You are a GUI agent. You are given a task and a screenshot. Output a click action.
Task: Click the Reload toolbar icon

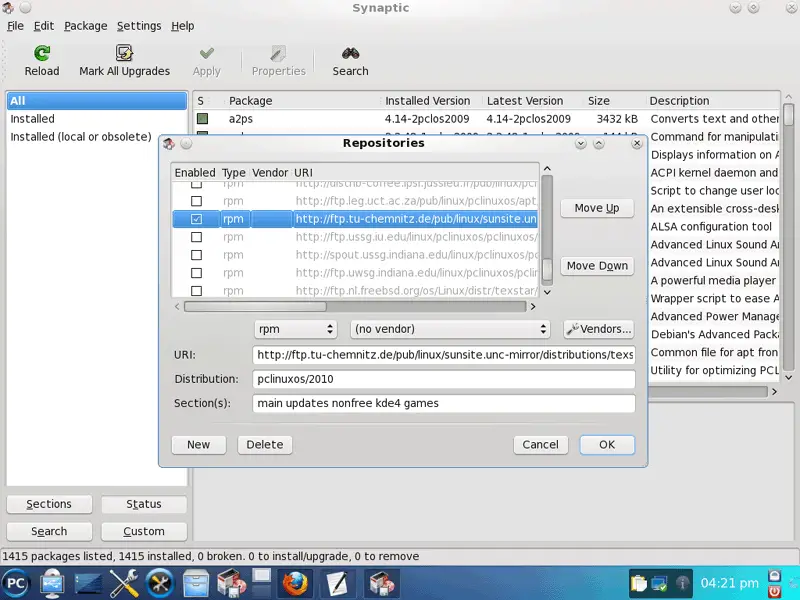click(x=42, y=53)
